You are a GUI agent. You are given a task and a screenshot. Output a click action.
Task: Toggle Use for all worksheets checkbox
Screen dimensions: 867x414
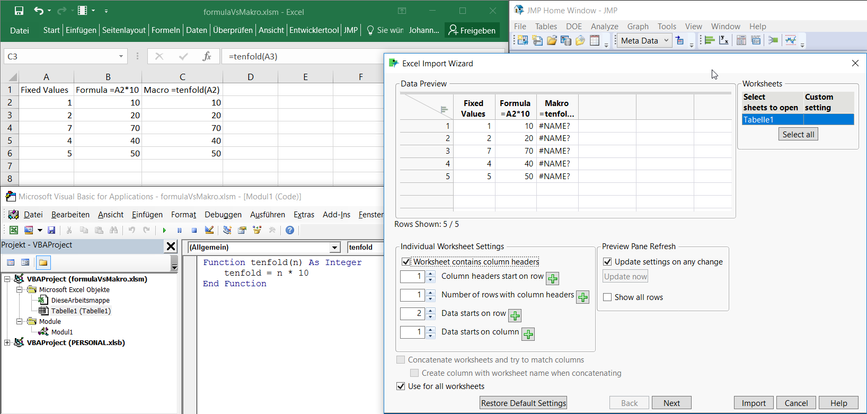pyautogui.click(x=402, y=386)
